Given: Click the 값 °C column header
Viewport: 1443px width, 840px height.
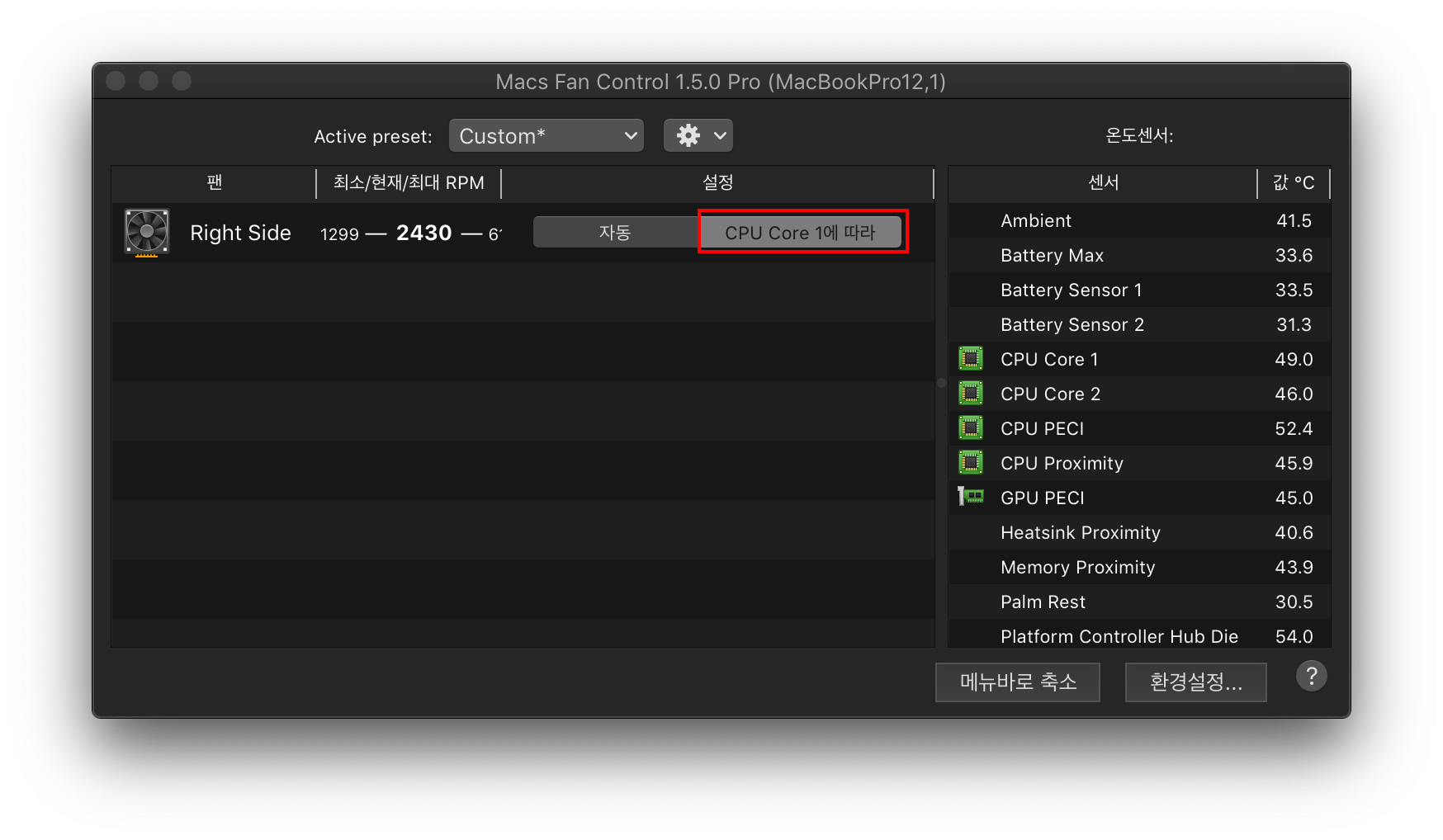Looking at the screenshot, I should 1294,183.
